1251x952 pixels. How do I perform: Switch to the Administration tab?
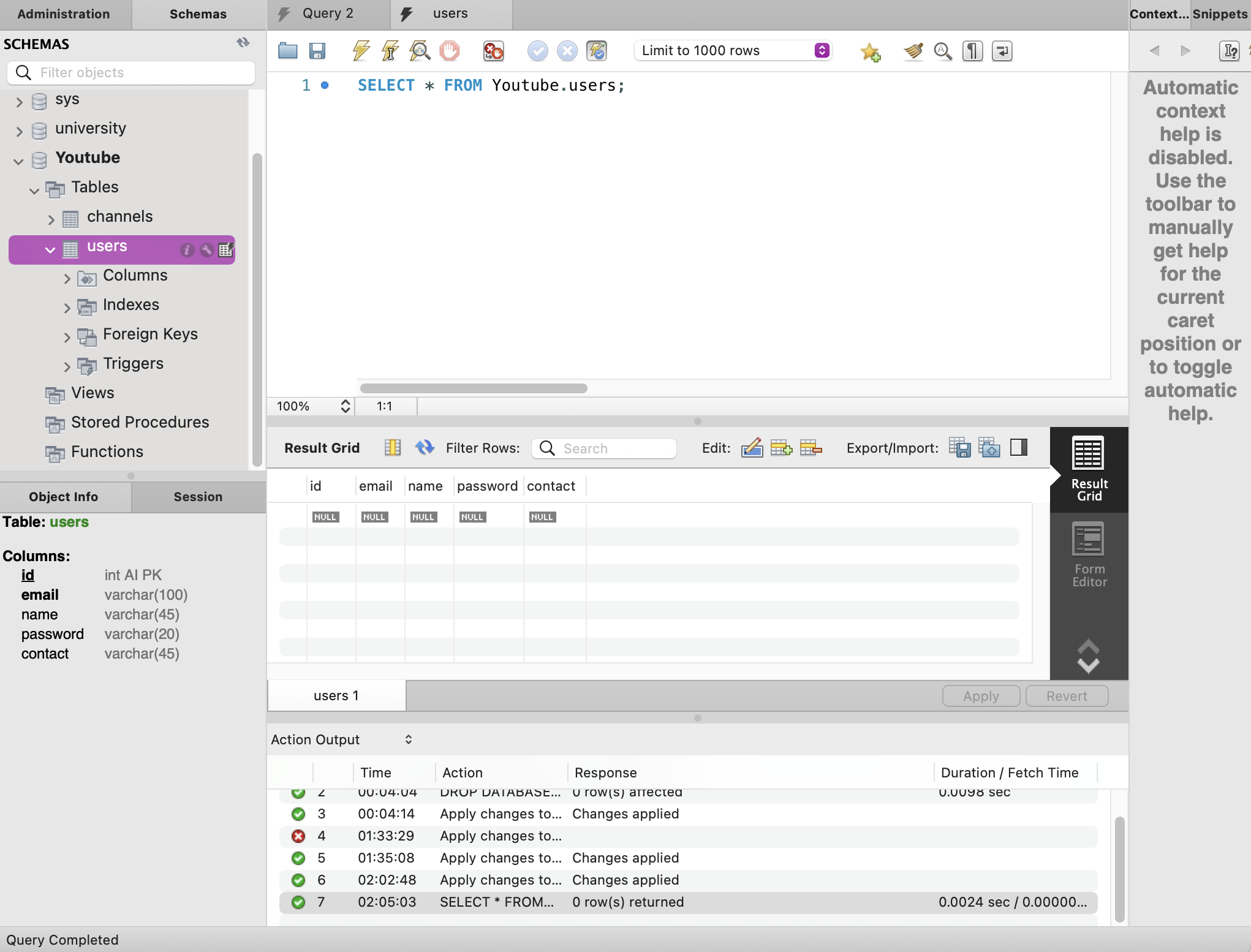coord(64,14)
